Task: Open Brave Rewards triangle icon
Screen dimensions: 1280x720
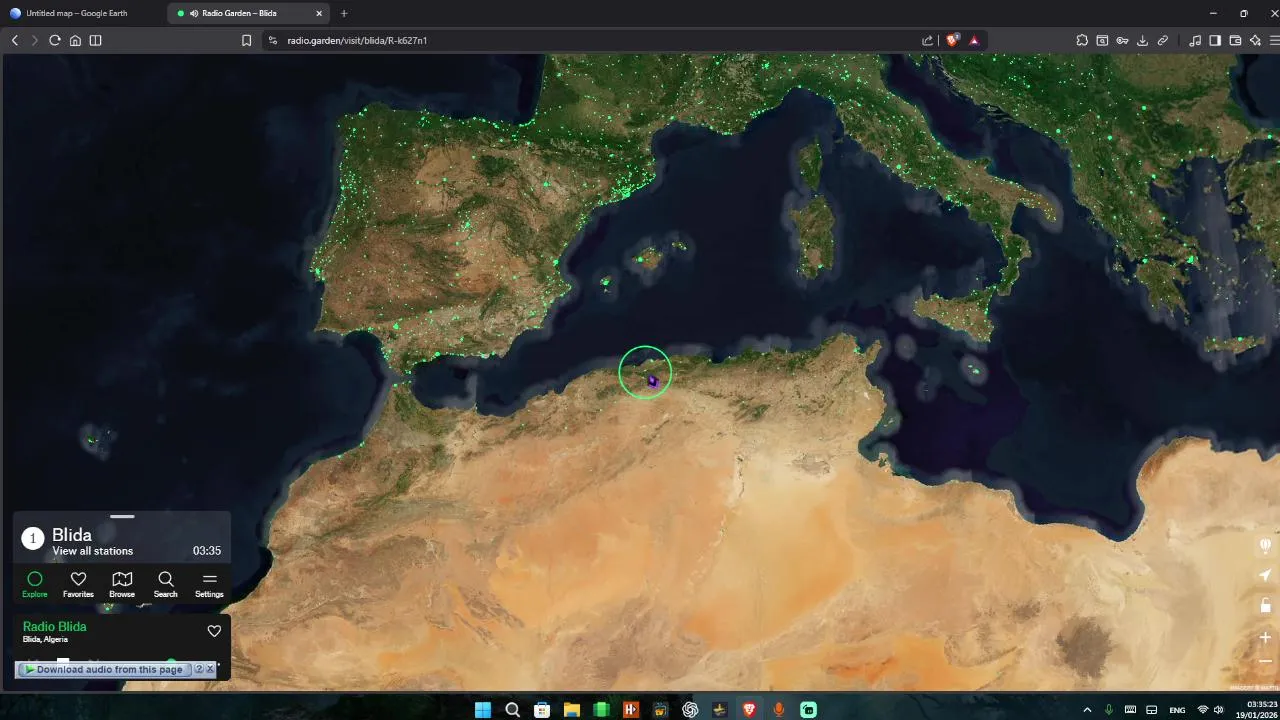Action: click(974, 40)
